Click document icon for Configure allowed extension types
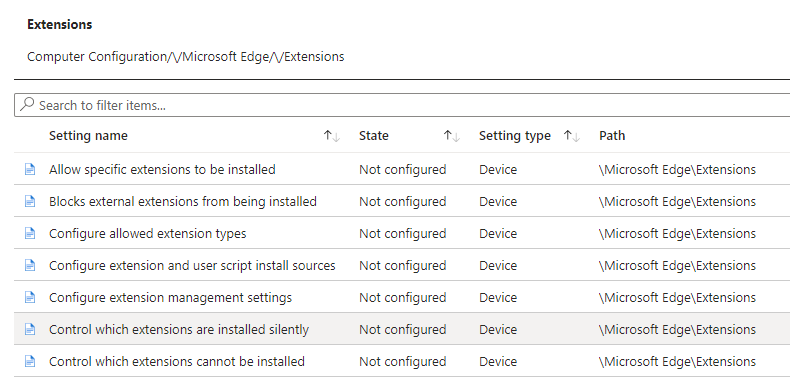790x386 pixels. click(30, 233)
